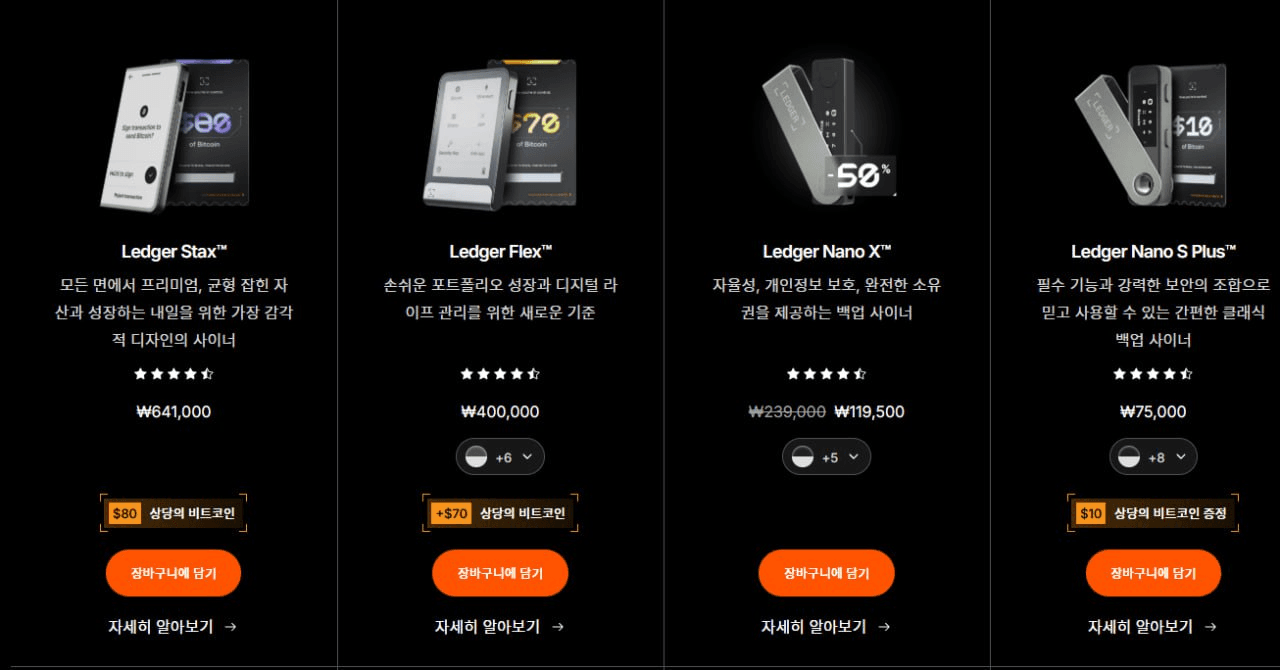Click the $80 Bitcoin badge under Ledger Stax
This screenshot has width=1280, height=670.
(173, 514)
